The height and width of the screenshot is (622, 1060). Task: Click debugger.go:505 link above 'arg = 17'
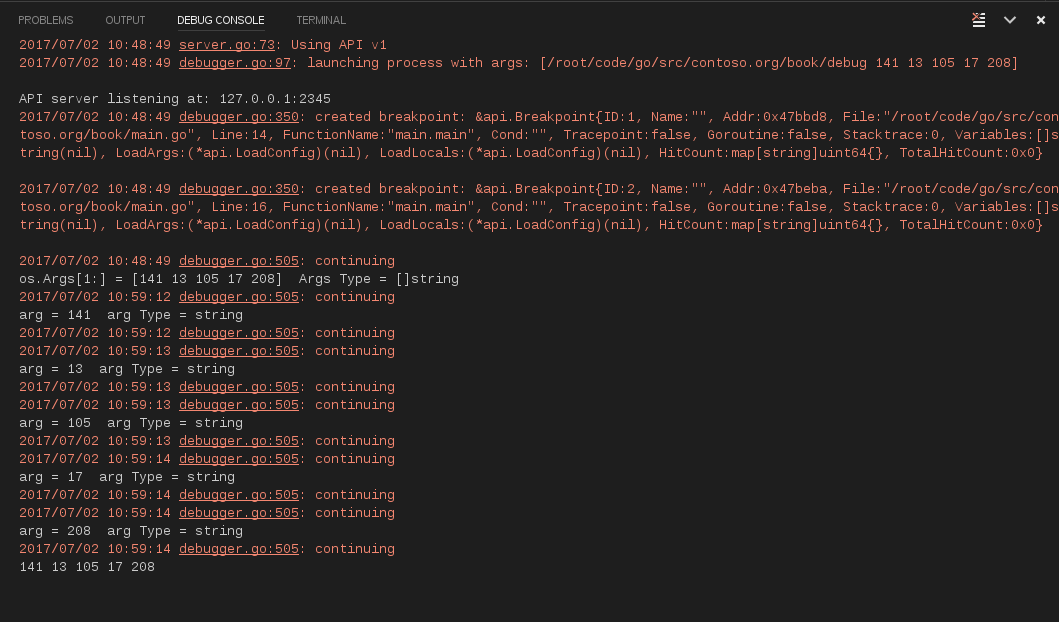coord(238,458)
